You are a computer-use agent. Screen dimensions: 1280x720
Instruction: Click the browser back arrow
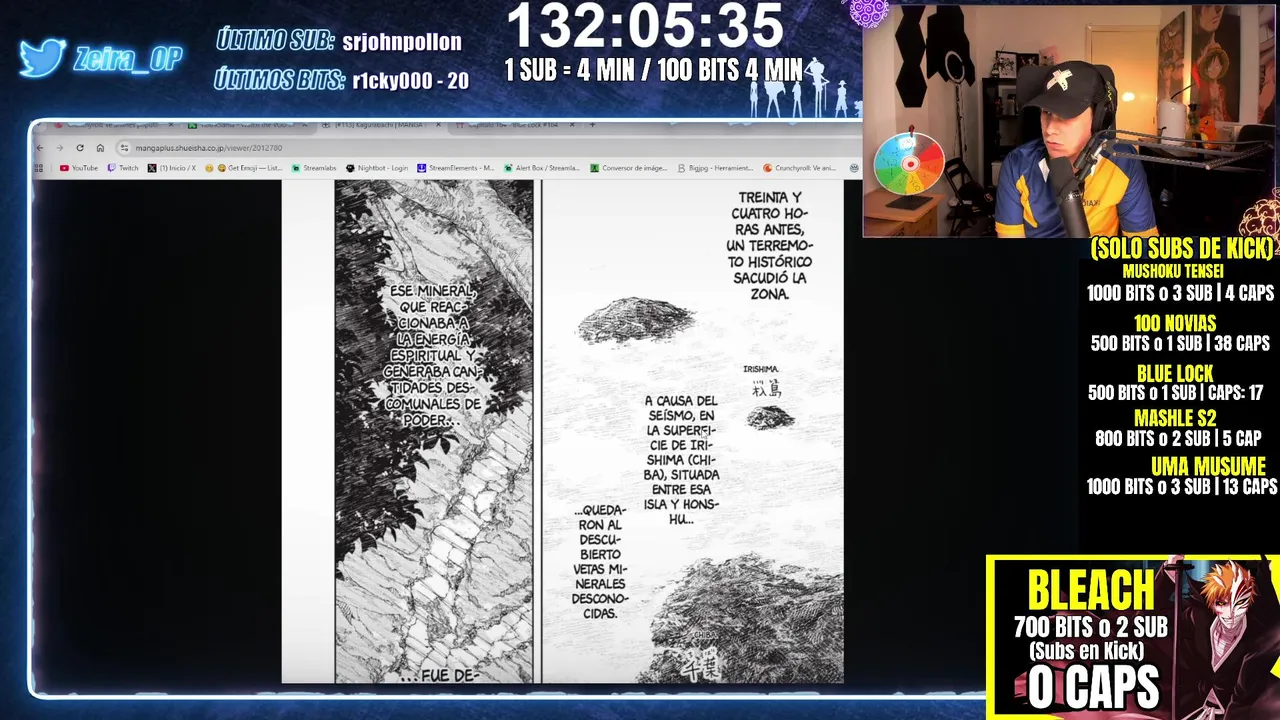point(40,148)
